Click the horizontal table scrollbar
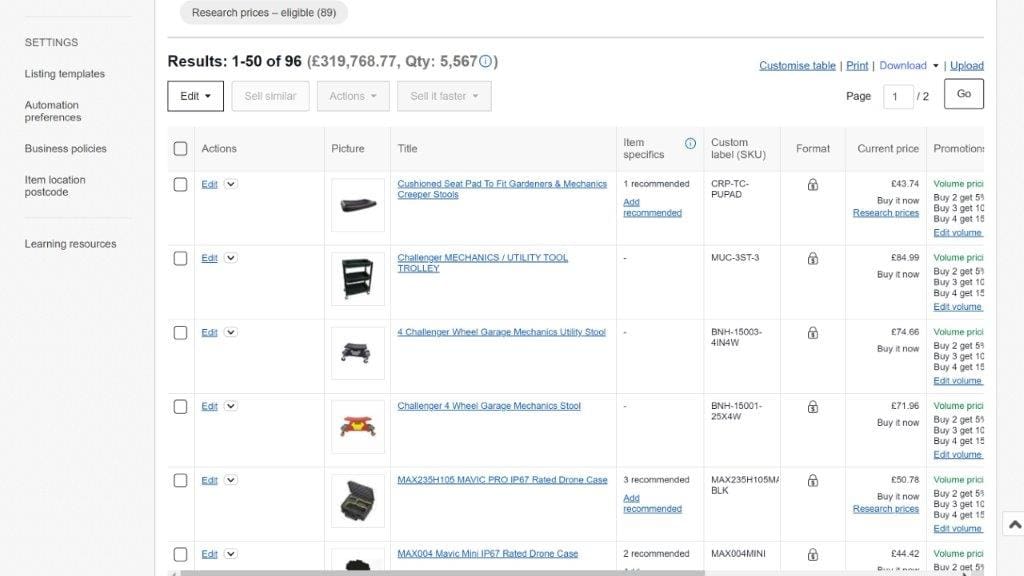 pyautogui.click(x=443, y=573)
